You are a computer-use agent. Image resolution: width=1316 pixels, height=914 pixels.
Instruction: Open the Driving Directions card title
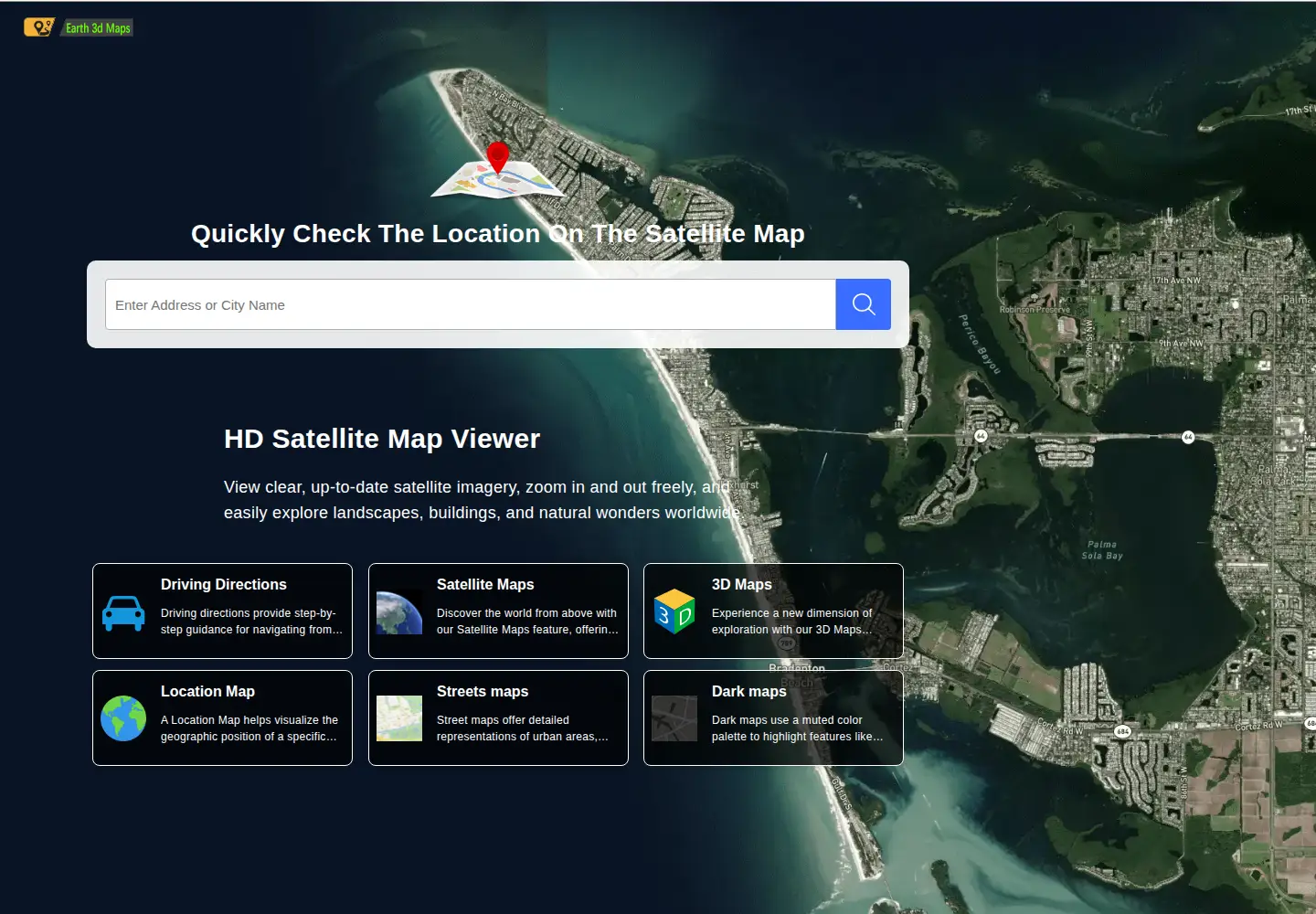(224, 584)
